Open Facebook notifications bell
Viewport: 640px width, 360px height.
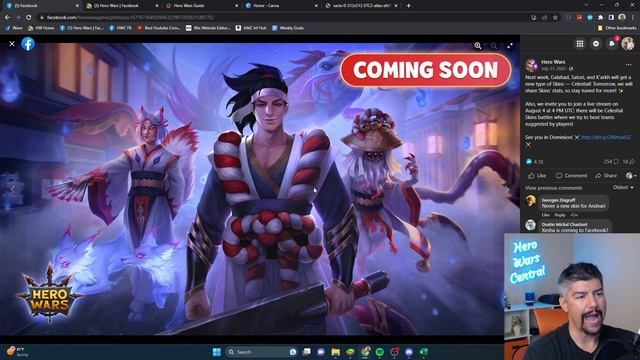click(x=612, y=44)
